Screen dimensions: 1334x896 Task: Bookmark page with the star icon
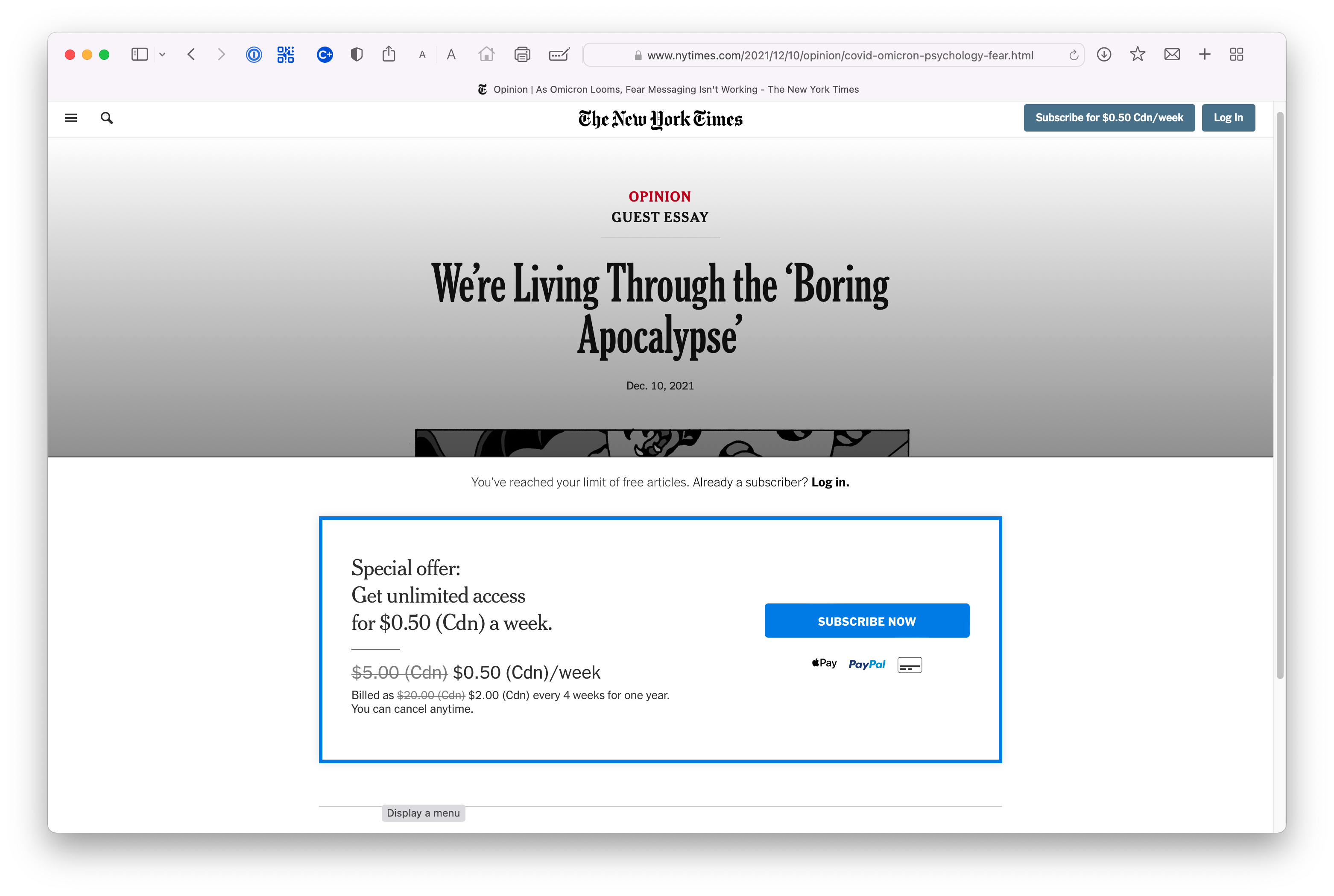tap(1138, 55)
